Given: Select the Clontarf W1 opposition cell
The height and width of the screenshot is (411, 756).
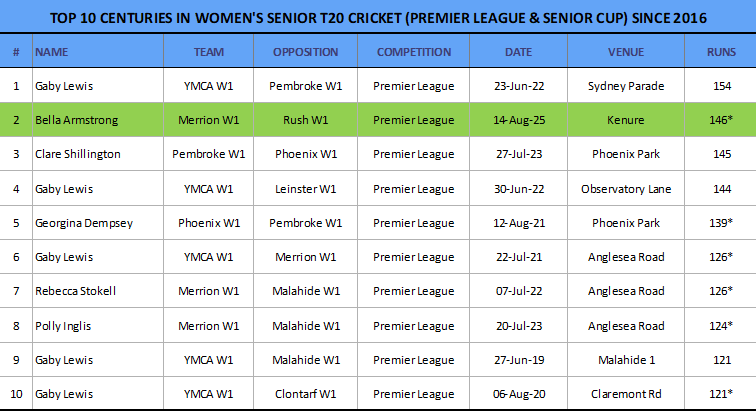Looking at the screenshot, I should point(305,393).
